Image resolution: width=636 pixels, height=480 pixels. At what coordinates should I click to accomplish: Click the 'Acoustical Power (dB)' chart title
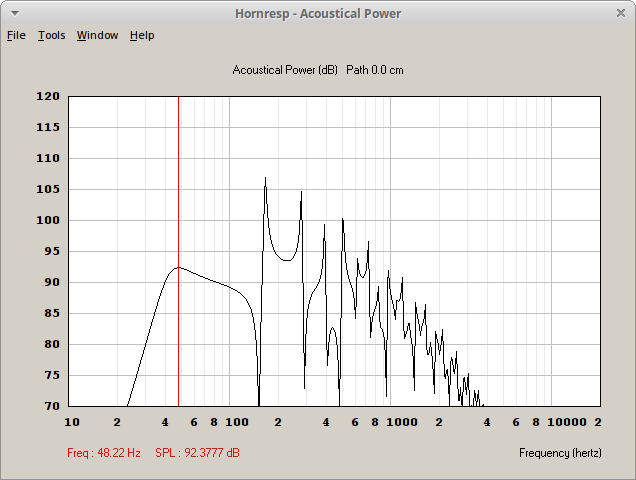[x=285, y=70]
